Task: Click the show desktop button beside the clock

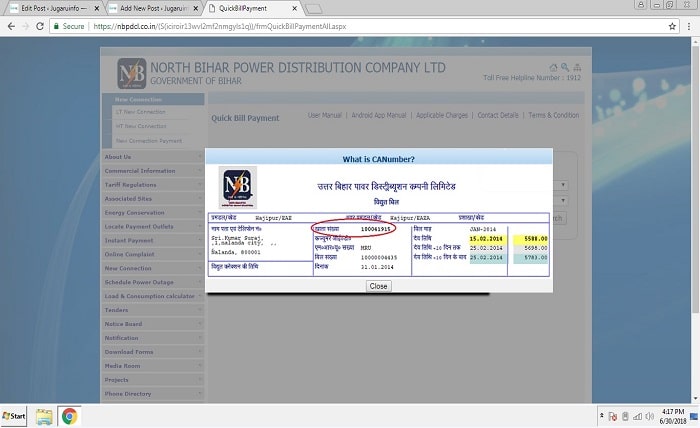Action: (x=694, y=416)
